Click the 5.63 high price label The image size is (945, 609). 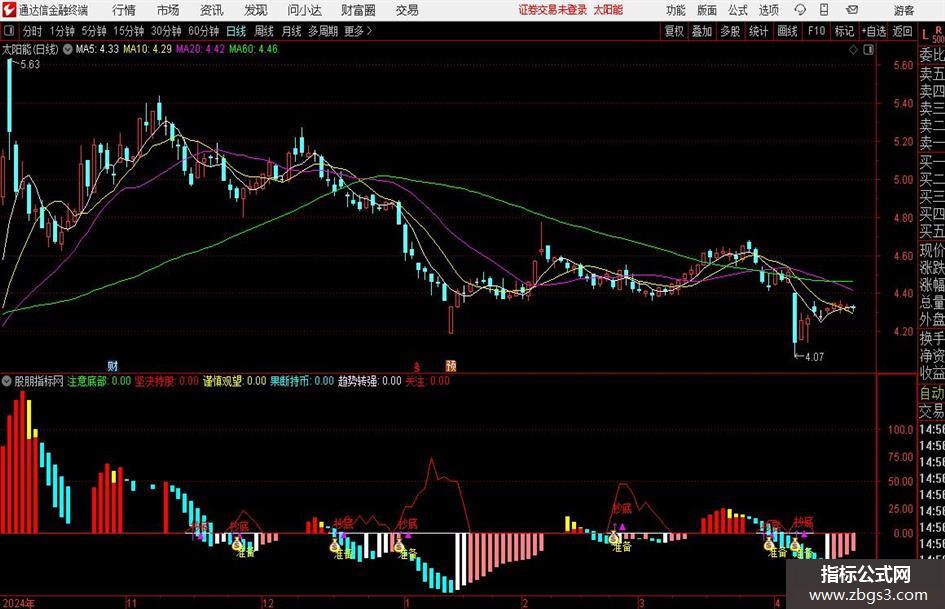30,65
